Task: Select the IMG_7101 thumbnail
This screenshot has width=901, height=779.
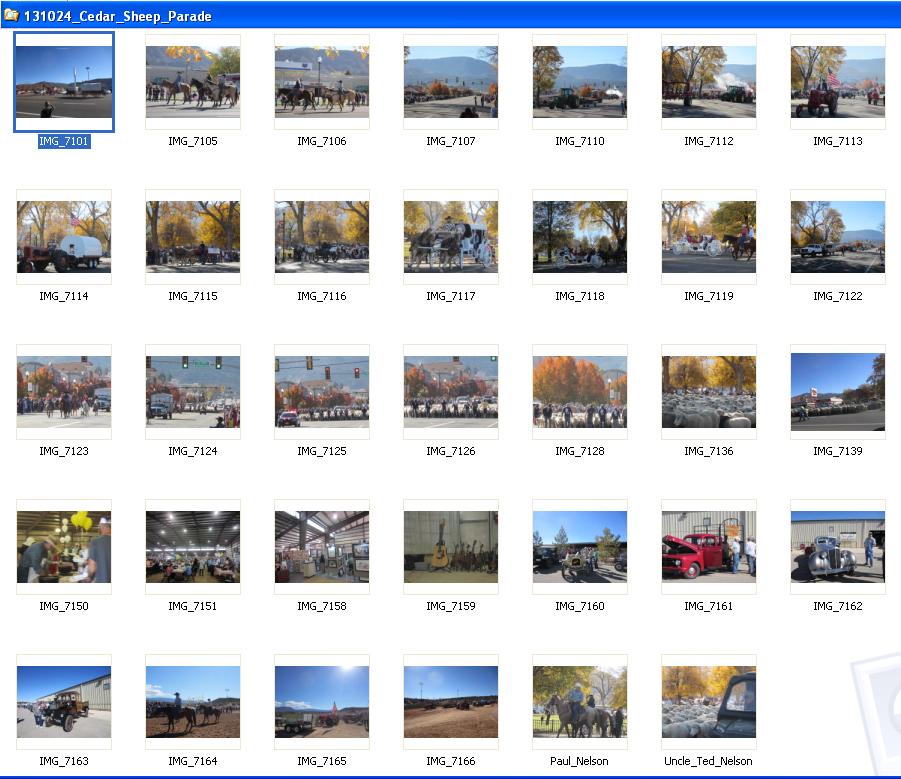Action: click(x=64, y=82)
